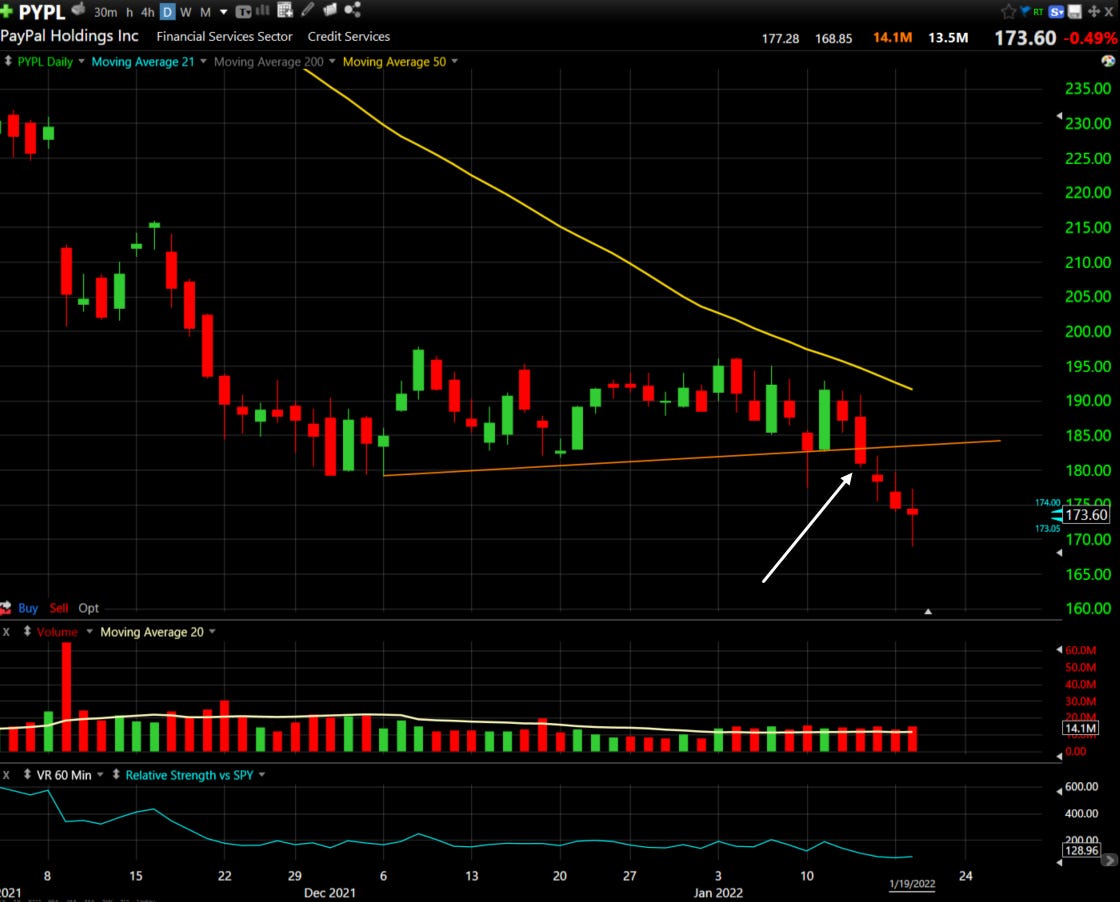Click the trade icon left of Buy
Viewport: 1120px width, 902px height.
[x=6, y=608]
